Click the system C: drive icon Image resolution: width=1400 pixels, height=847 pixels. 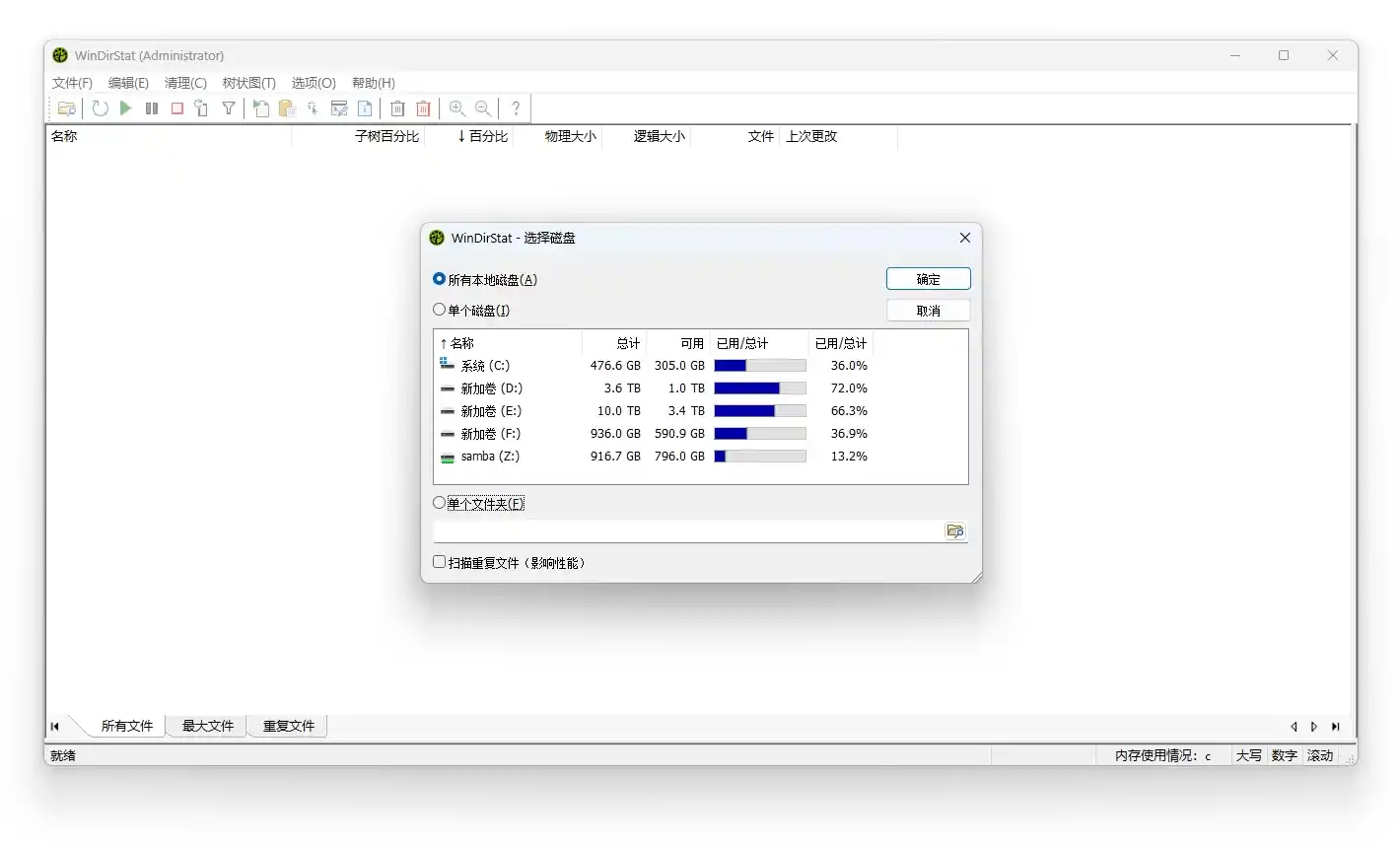tap(447, 365)
